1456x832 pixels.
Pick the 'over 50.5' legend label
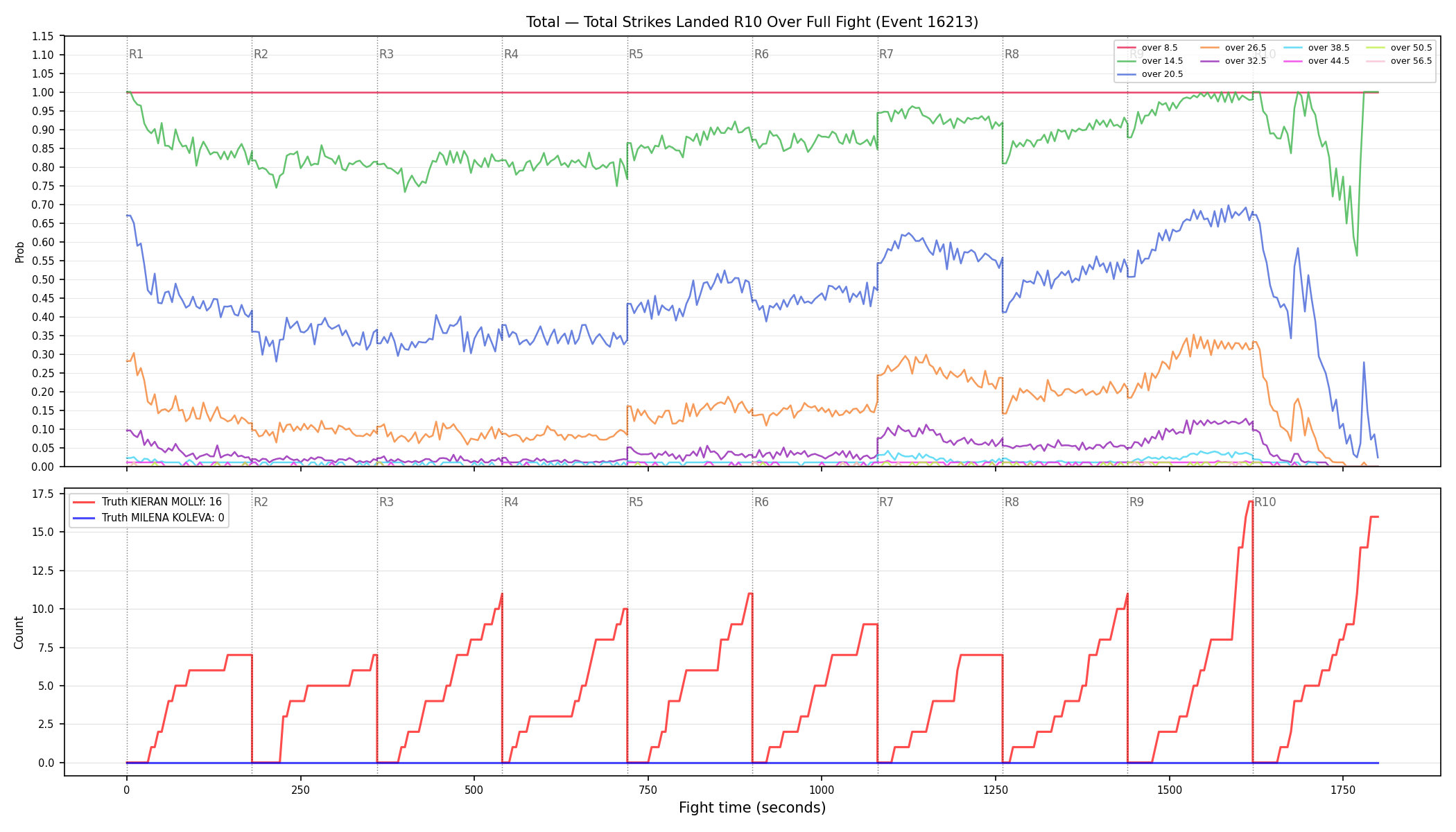pos(1411,48)
